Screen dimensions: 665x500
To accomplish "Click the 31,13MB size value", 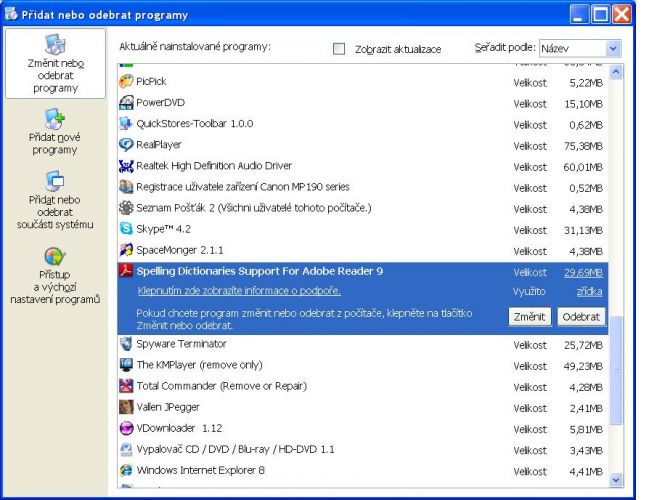I will 583,231.
